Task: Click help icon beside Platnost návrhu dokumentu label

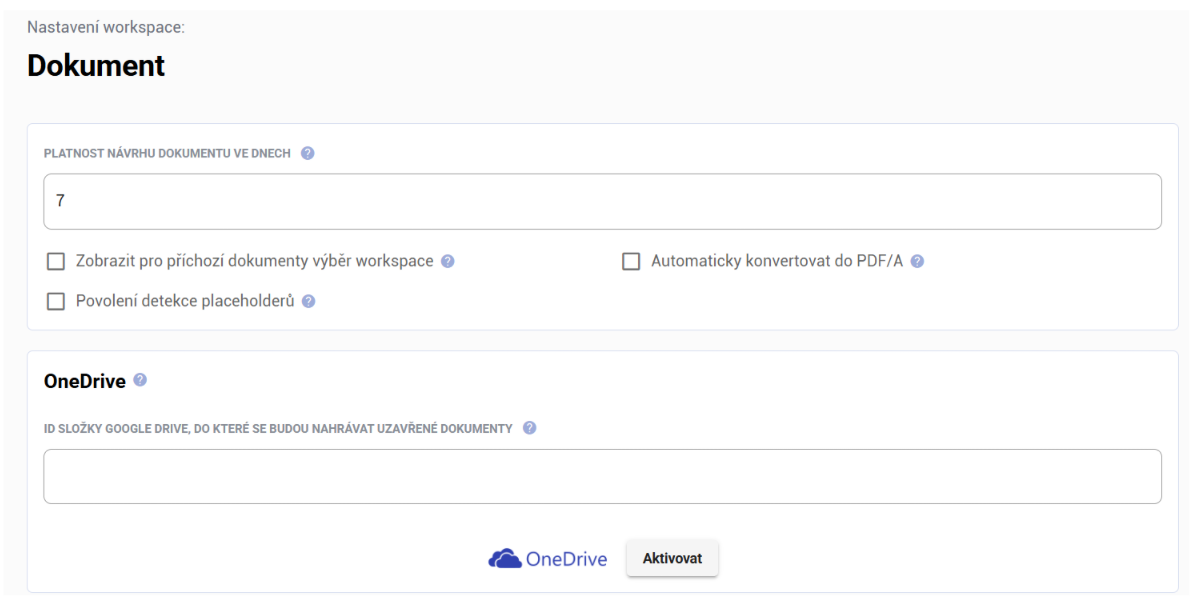Action: click(308, 154)
